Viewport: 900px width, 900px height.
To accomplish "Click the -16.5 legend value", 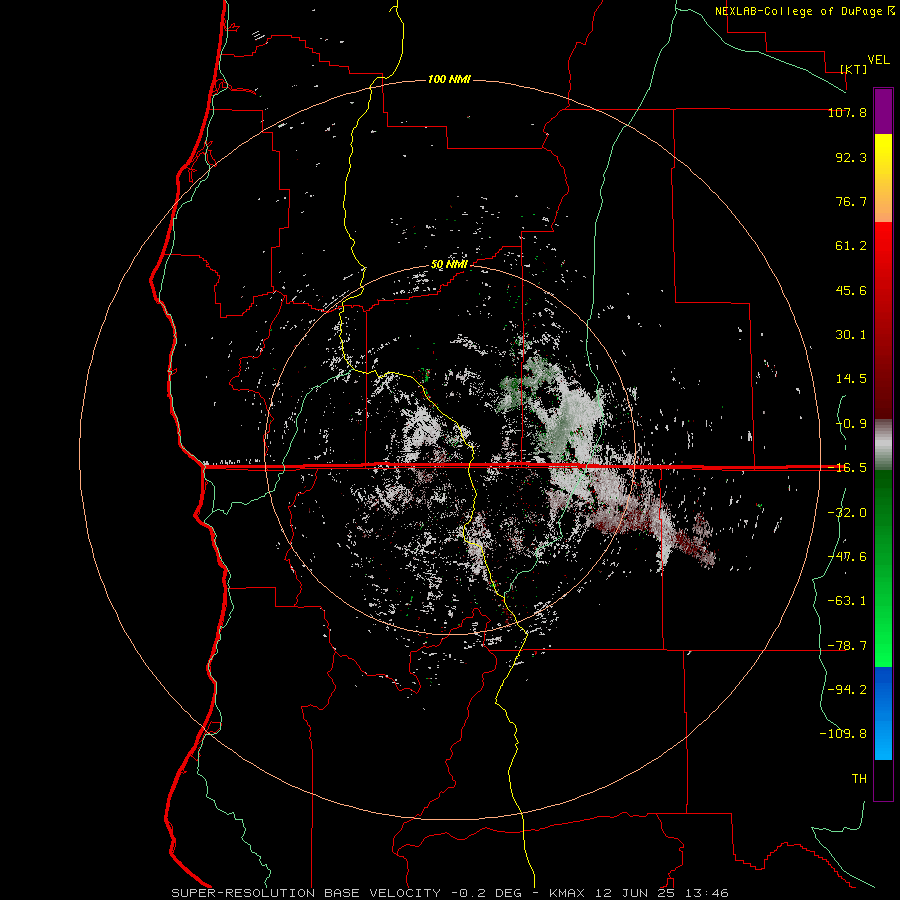I will 847,468.
